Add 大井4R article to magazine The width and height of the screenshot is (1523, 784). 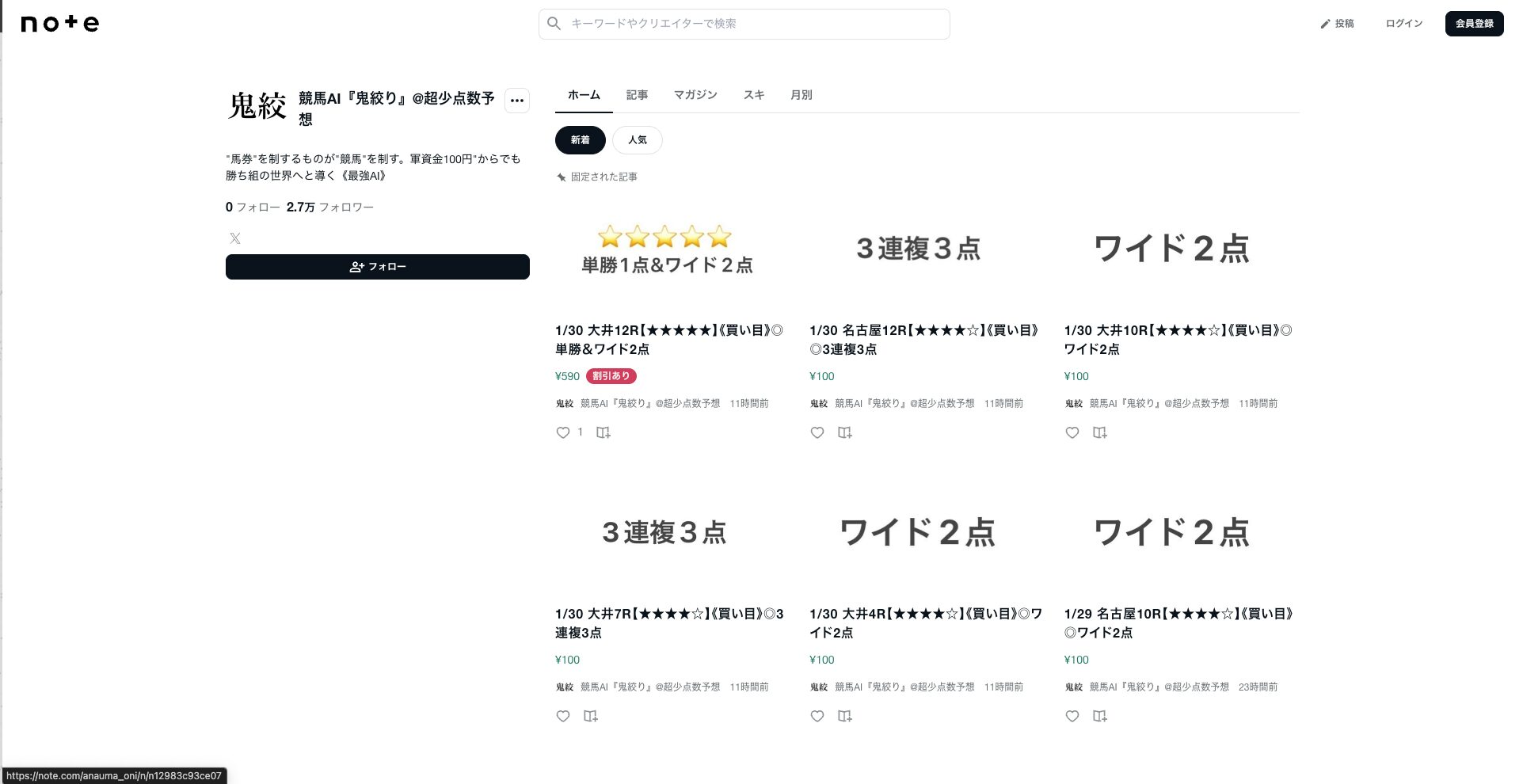tap(845, 716)
